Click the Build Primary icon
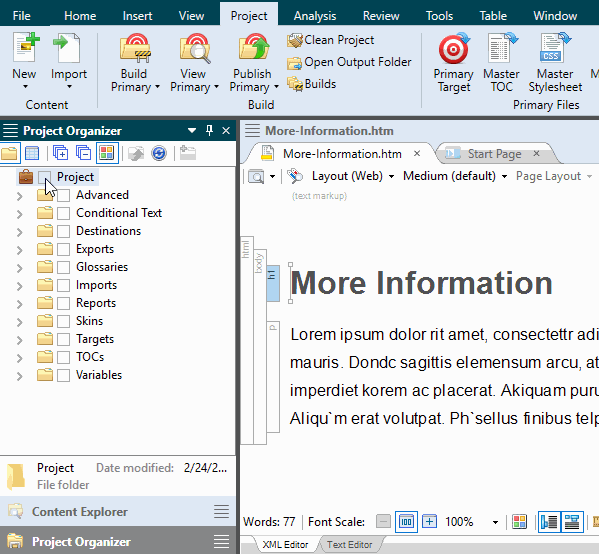Screen dimensions: 599x554 [135, 48]
